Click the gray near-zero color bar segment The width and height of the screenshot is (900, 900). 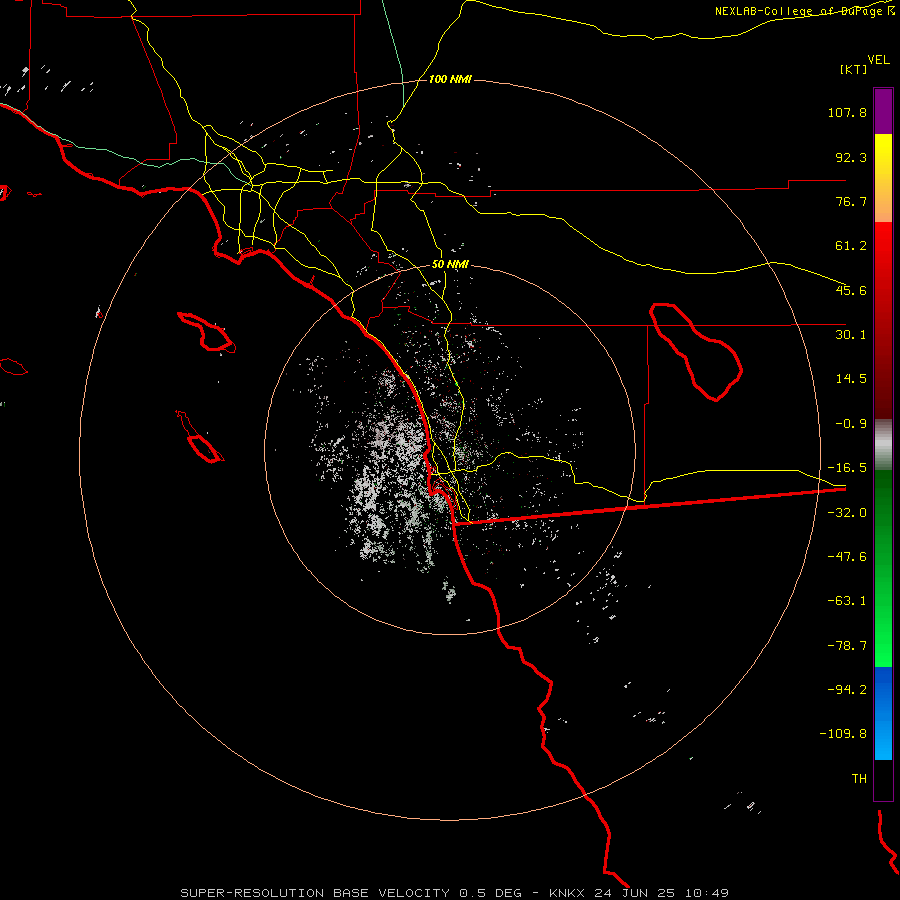click(x=883, y=445)
